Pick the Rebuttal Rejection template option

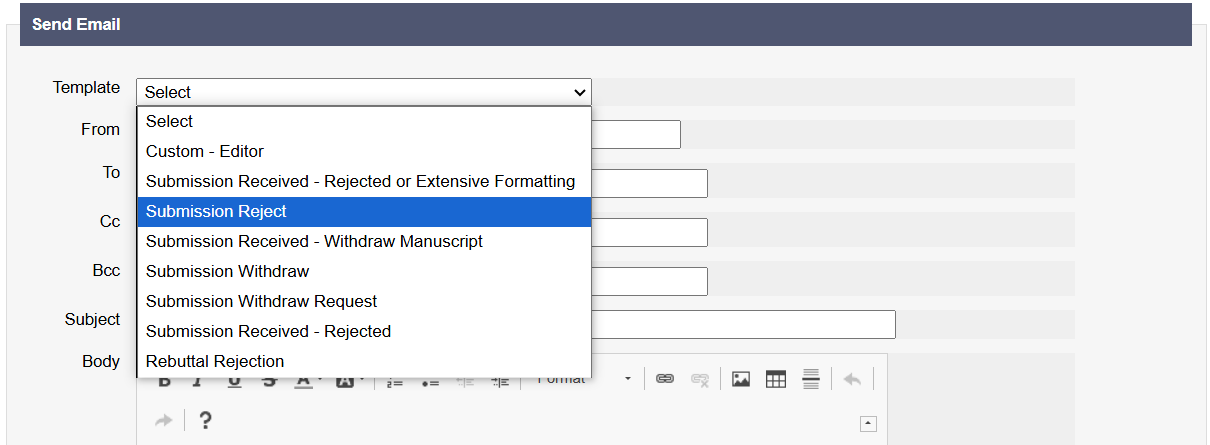(x=215, y=361)
